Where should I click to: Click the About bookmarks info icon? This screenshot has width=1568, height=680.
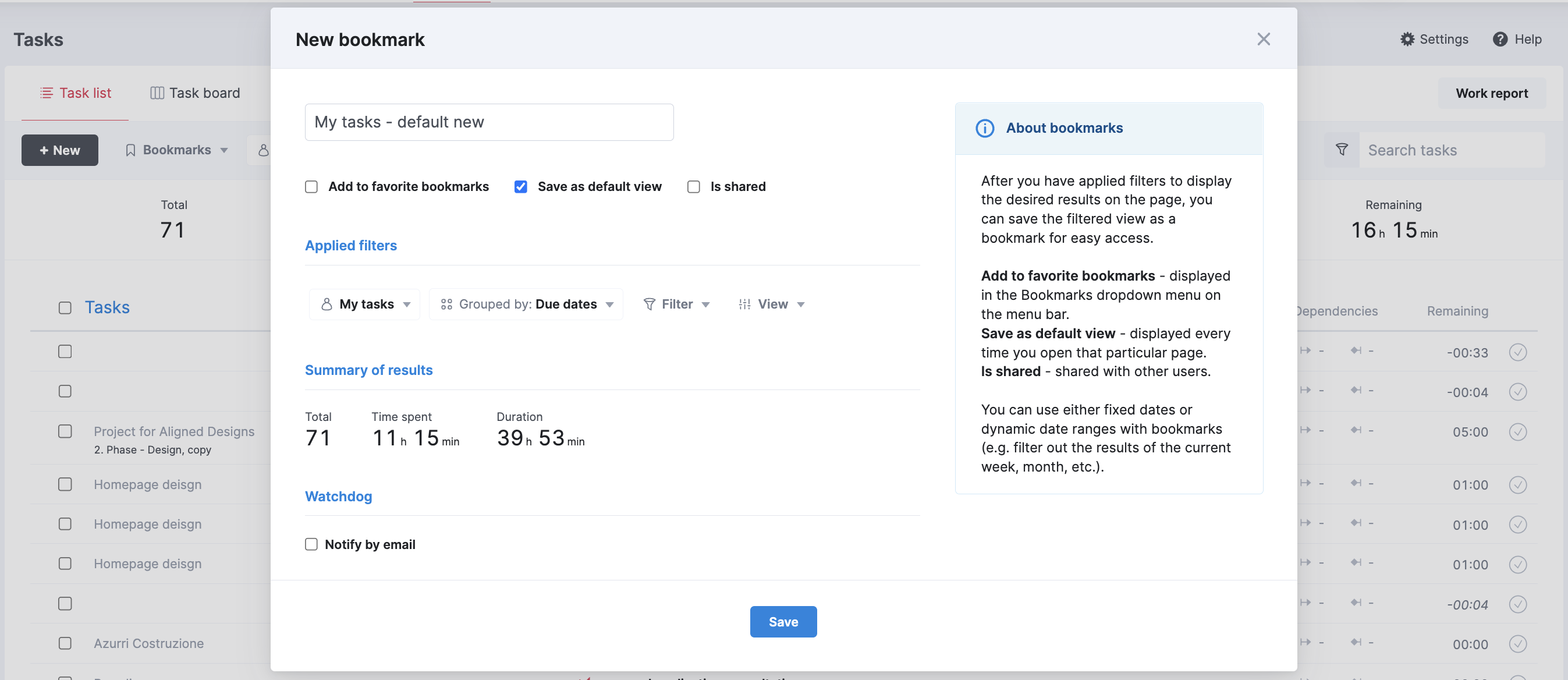pyautogui.click(x=984, y=128)
